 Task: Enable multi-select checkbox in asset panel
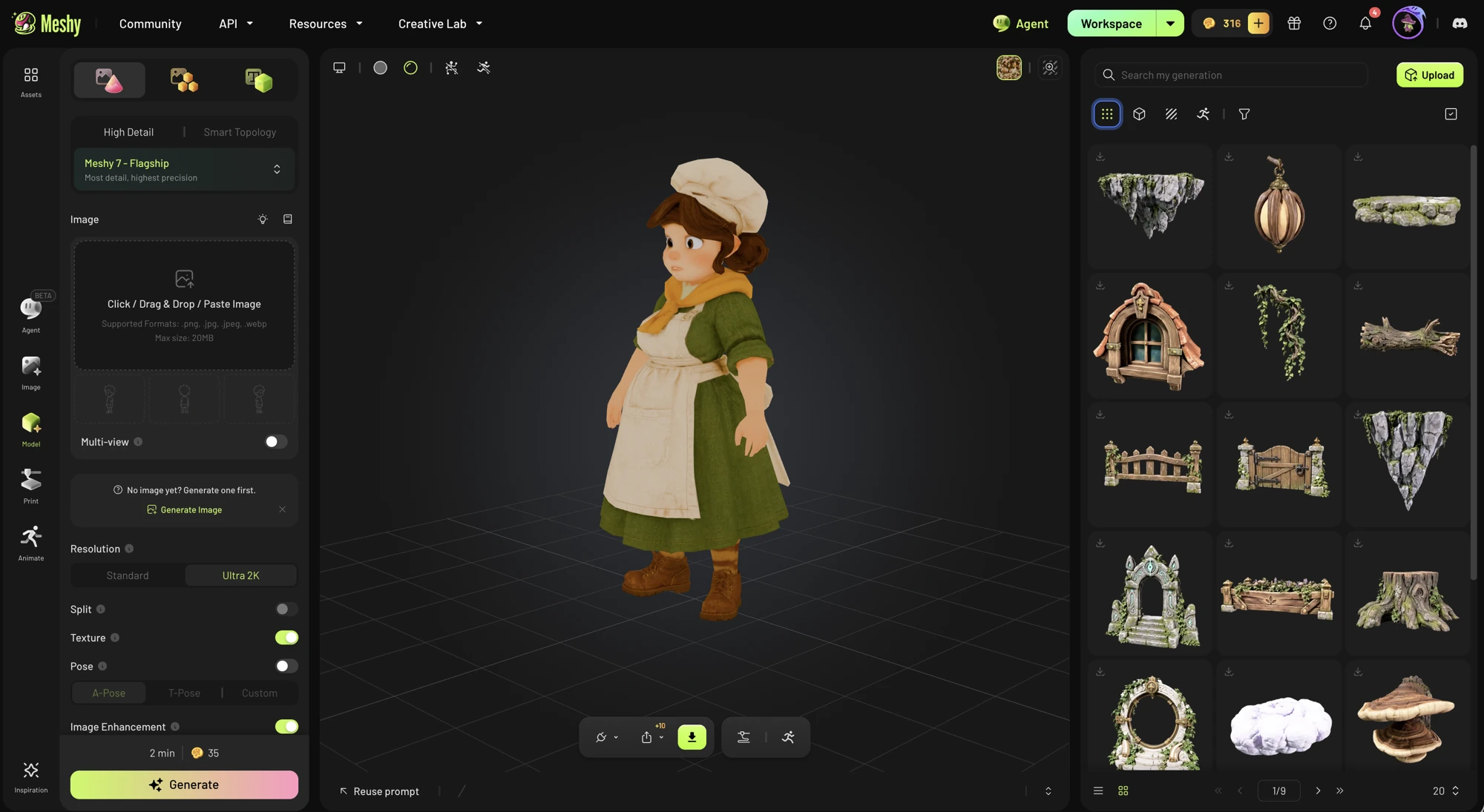(1451, 114)
